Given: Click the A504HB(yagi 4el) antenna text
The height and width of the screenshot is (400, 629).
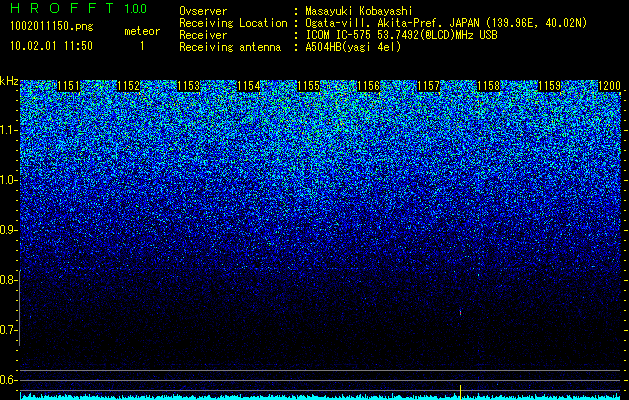Looking at the screenshot, I should [353, 47].
